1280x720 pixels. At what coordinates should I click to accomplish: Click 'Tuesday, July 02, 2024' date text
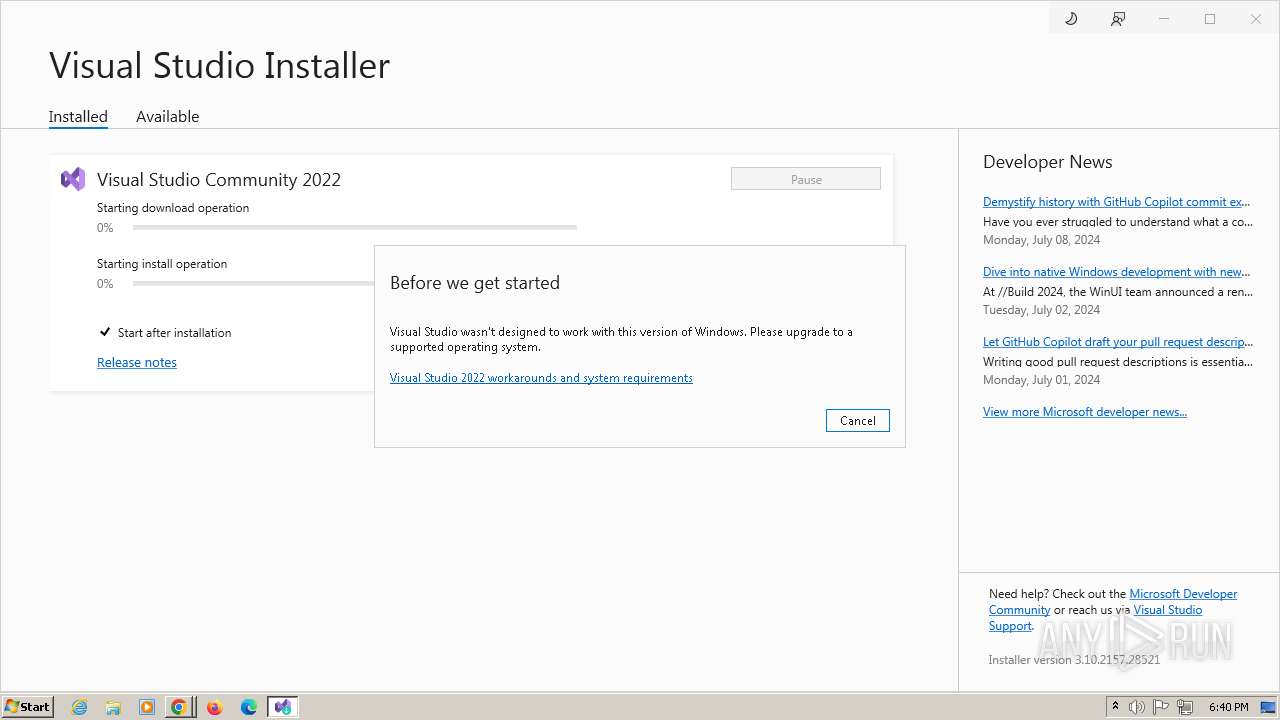[1042, 310]
